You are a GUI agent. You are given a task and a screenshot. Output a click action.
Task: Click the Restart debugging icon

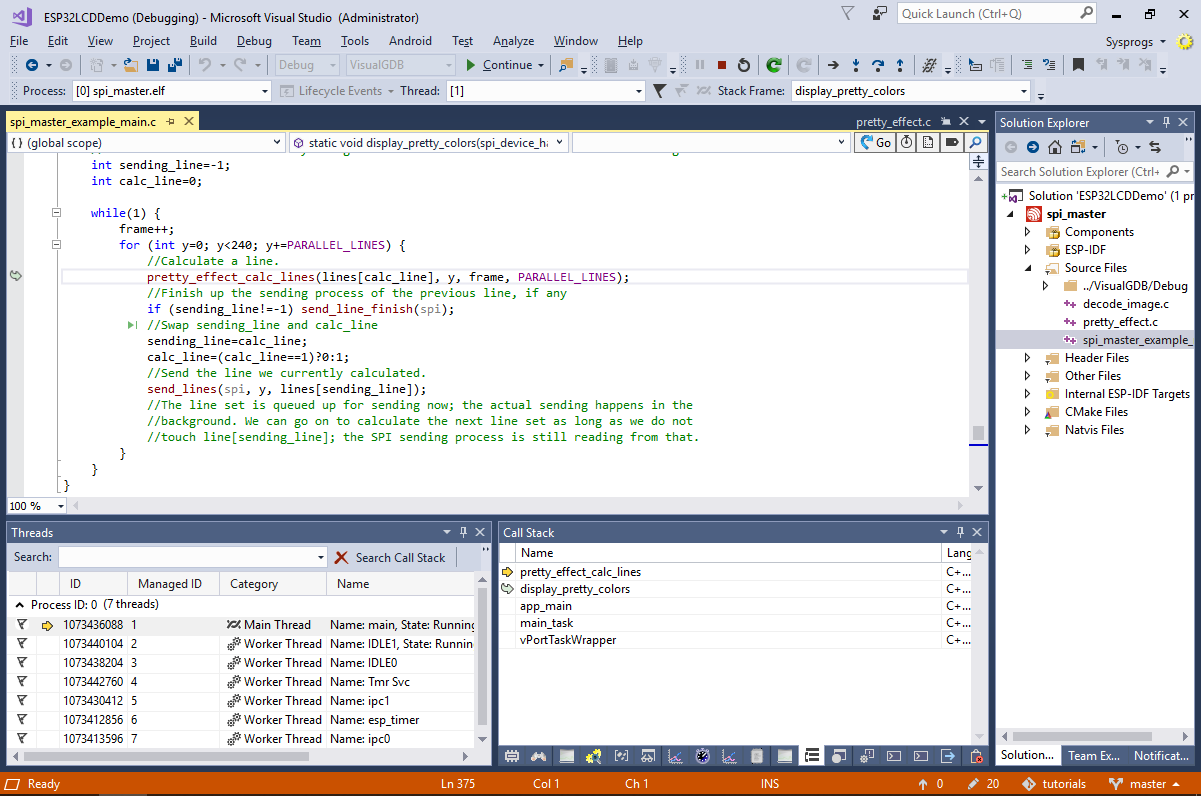pos(743,65)
